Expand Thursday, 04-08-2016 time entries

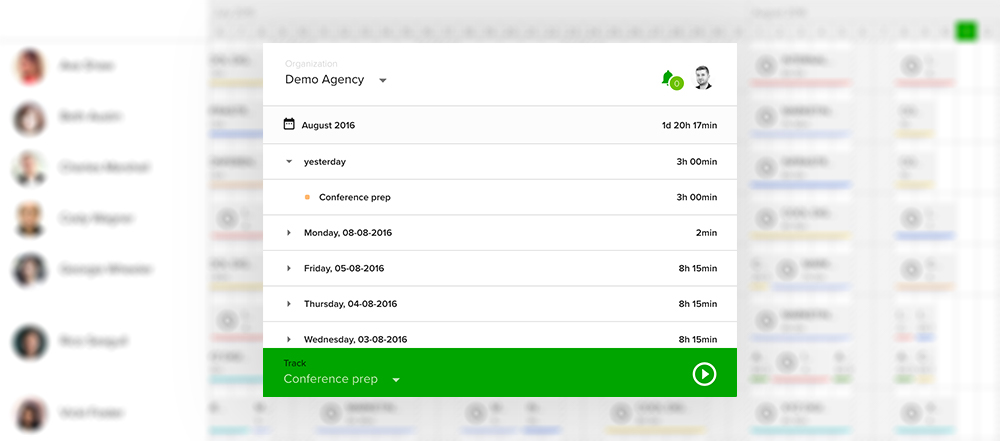[289, 304]
